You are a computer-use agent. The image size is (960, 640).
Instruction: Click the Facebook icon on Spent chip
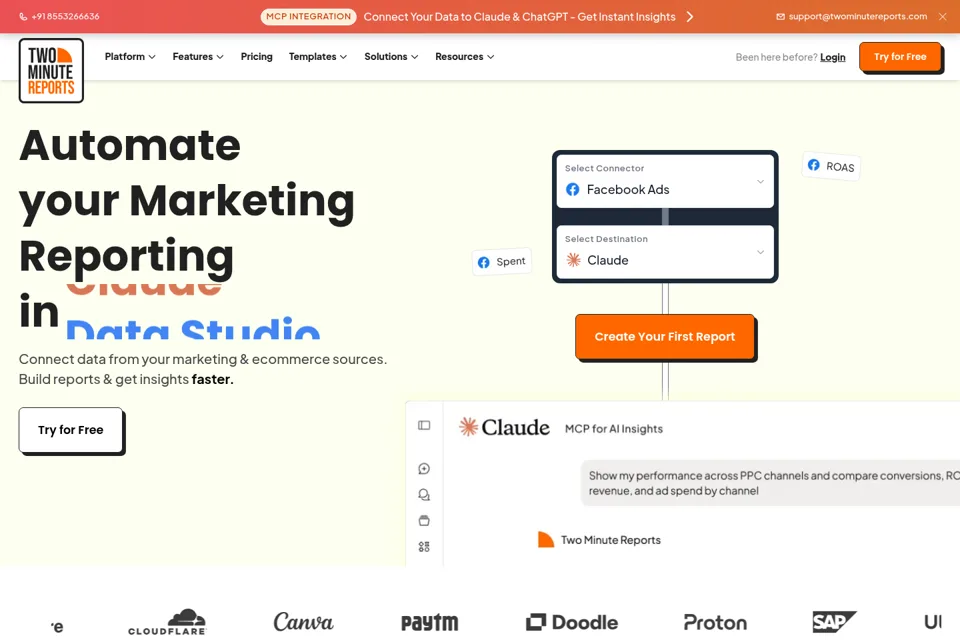pyautogui.click(x=484, y=262)
